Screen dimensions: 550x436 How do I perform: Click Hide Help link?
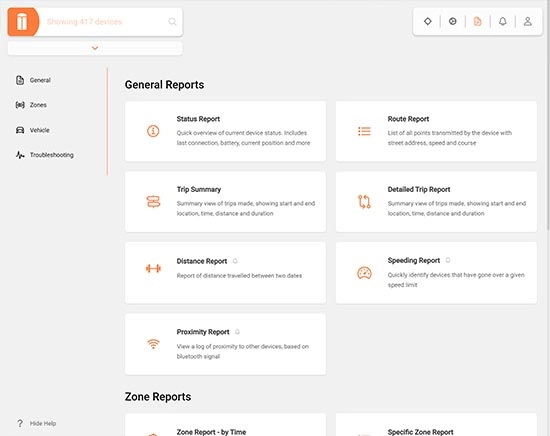click(43, 423)
